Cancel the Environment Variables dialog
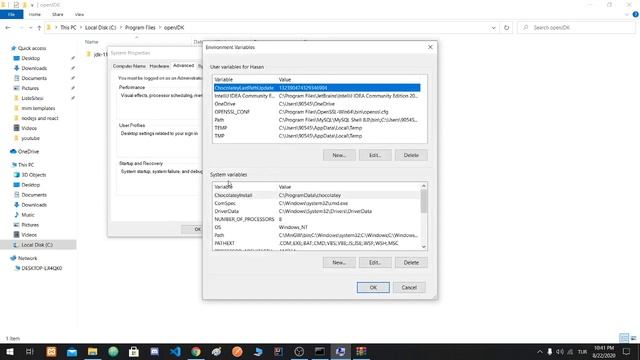This screenshot has height=360, width=640. point(409,287)
